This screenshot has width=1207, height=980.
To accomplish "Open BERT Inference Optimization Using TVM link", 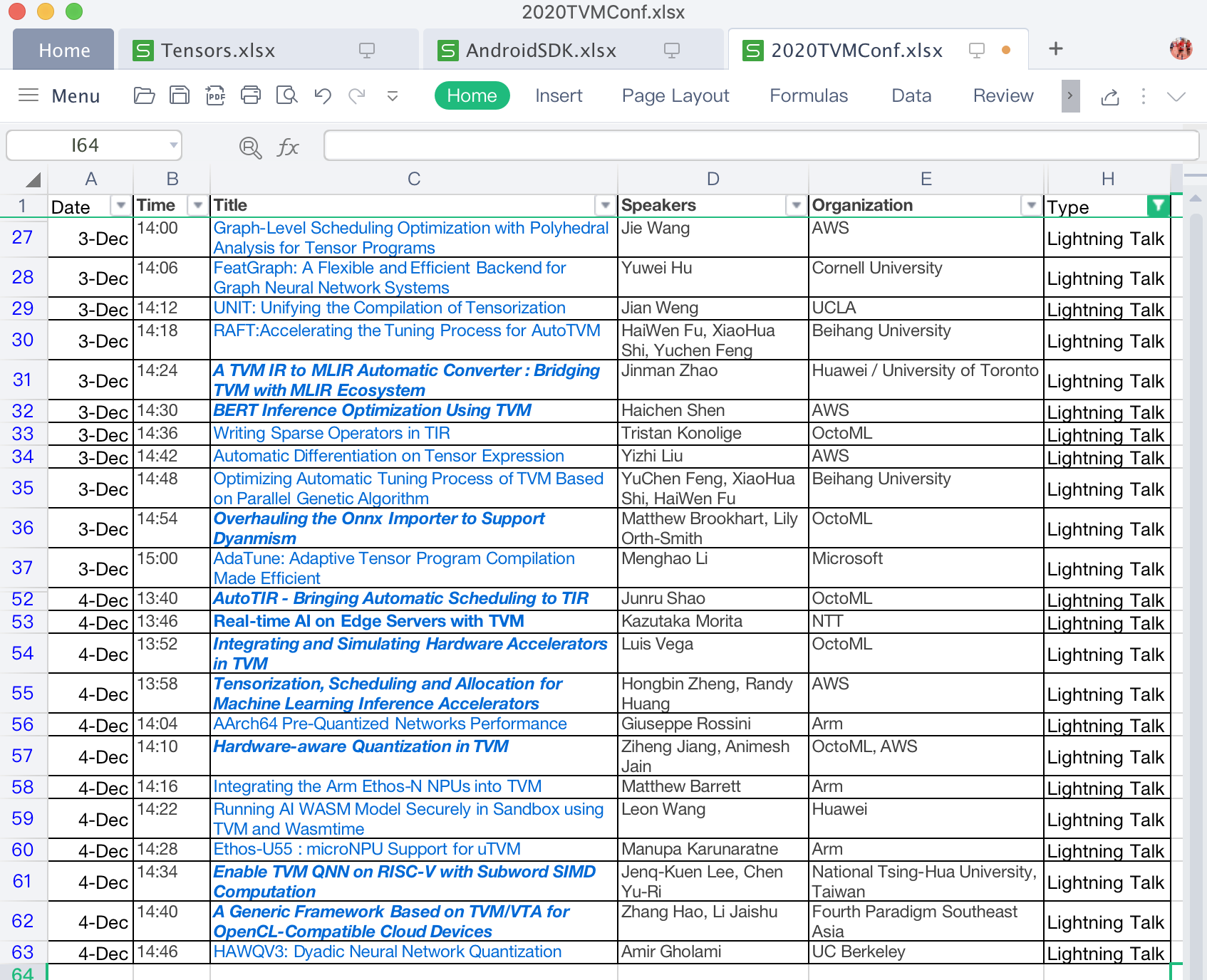I will (373, 410).
